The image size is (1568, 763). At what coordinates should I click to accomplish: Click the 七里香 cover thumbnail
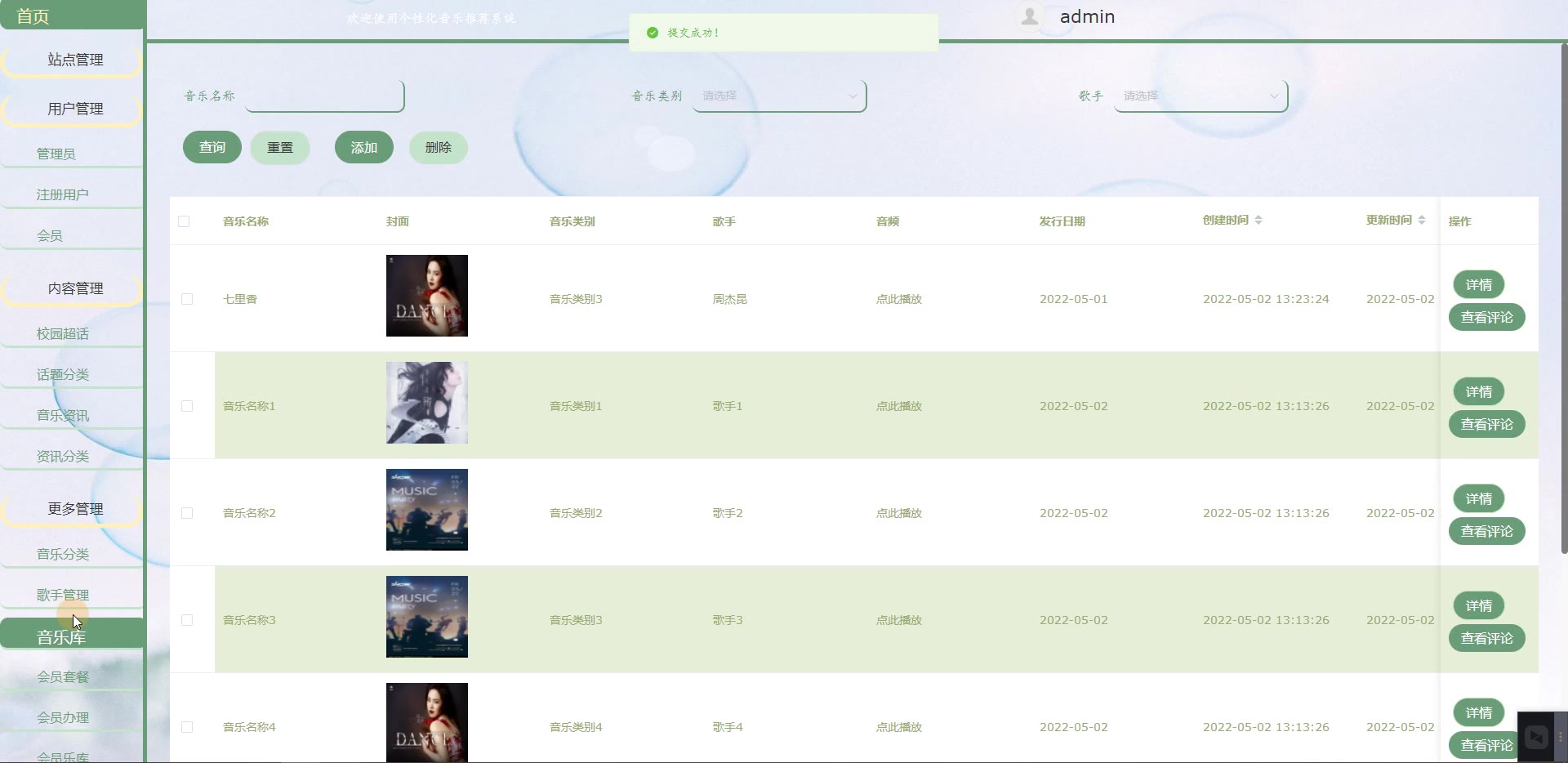[427, 296]
